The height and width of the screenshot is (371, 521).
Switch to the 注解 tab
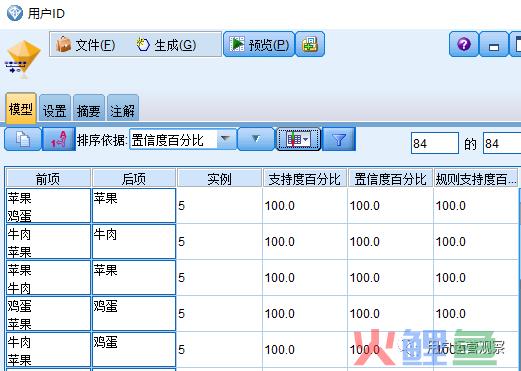pyautogui.click(x=123, y=109)
